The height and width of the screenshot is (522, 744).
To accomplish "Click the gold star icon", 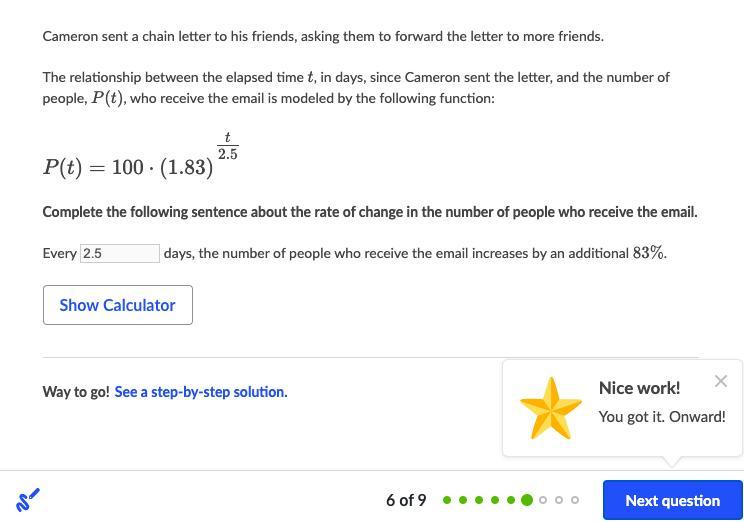I will (550, 408).
